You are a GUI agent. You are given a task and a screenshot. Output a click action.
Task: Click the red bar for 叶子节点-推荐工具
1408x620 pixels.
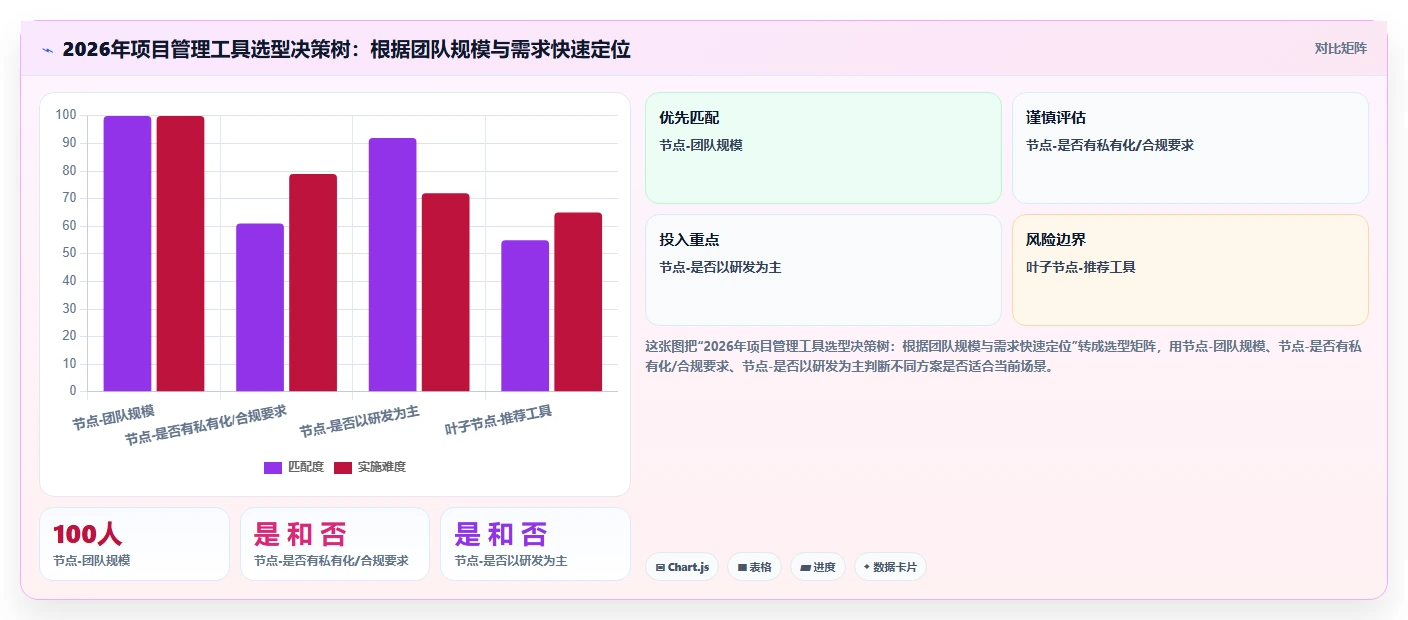578,301
